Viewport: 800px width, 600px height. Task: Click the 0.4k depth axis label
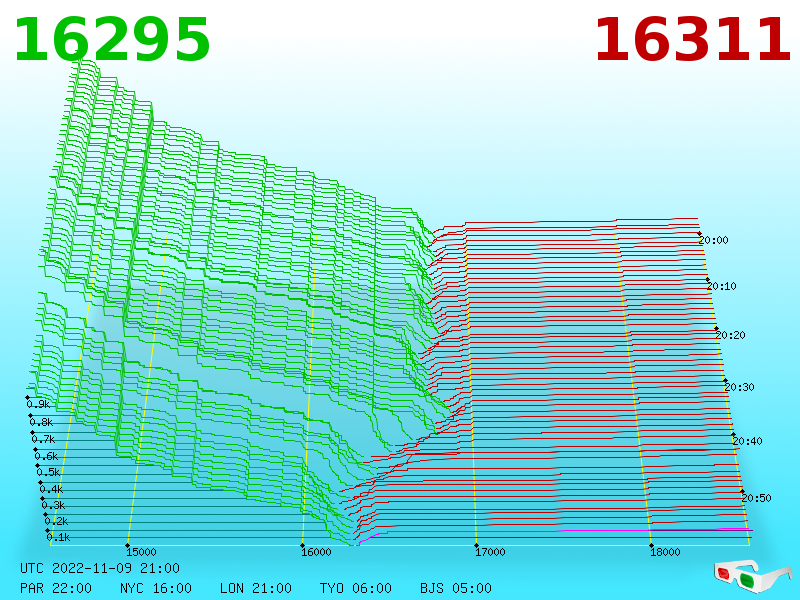coord(52,489)
